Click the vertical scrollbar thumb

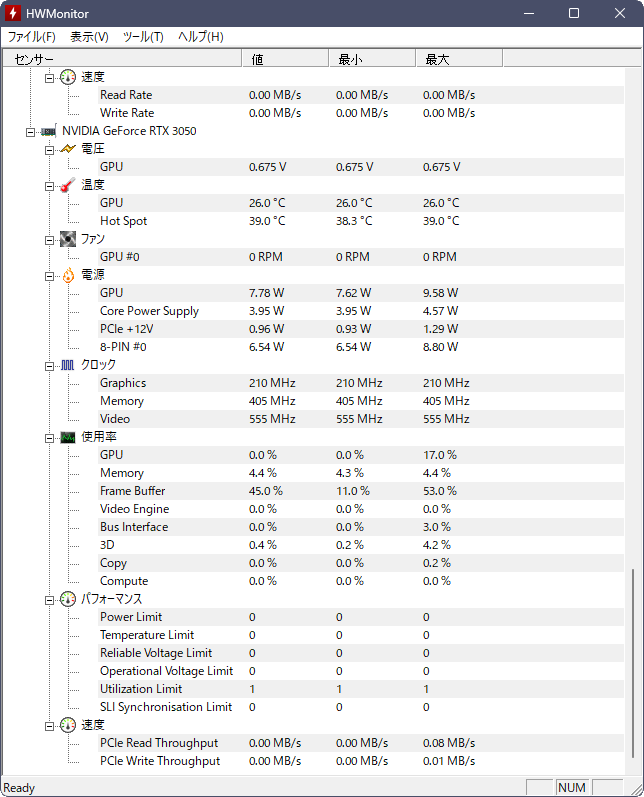[633, 663]
